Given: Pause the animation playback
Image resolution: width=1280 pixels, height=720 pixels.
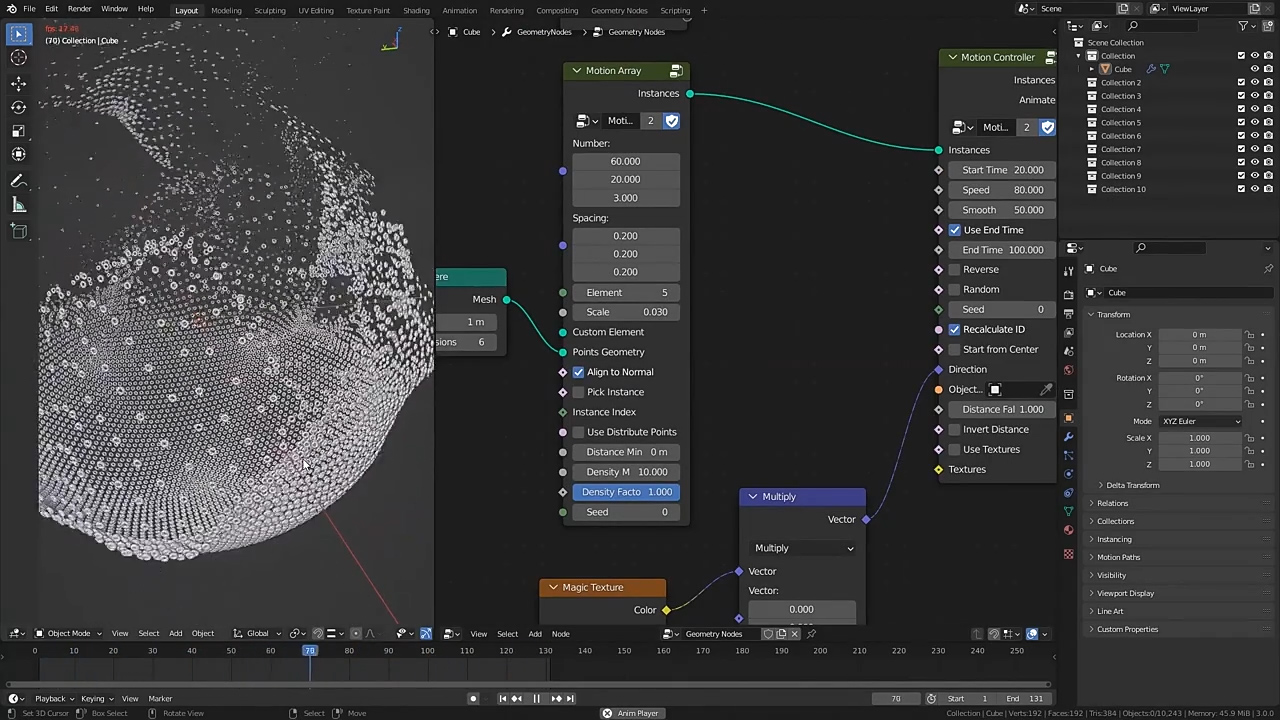Looking at the screenshot, I should [x=536, y=699].
